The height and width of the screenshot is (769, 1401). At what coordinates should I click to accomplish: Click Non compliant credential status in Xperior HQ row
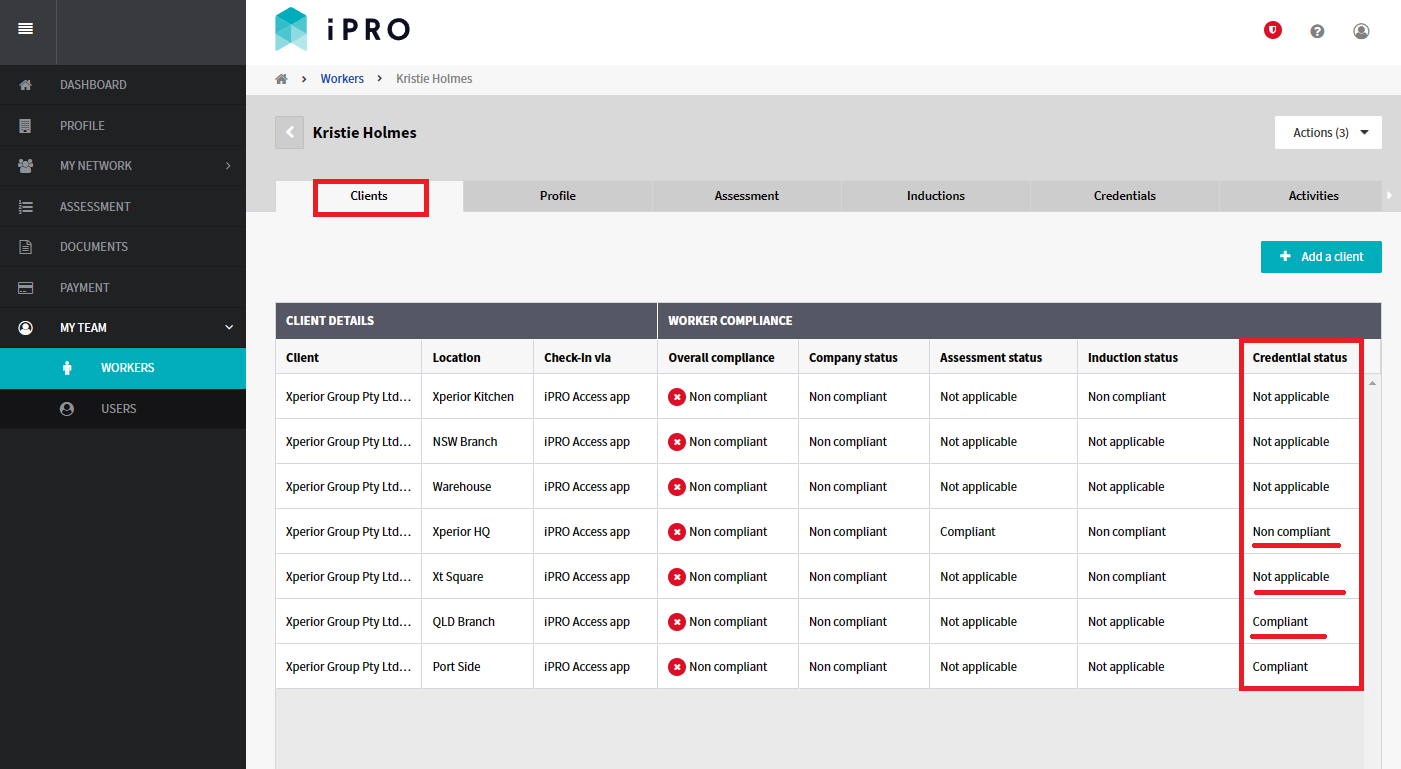(1292, 532)
